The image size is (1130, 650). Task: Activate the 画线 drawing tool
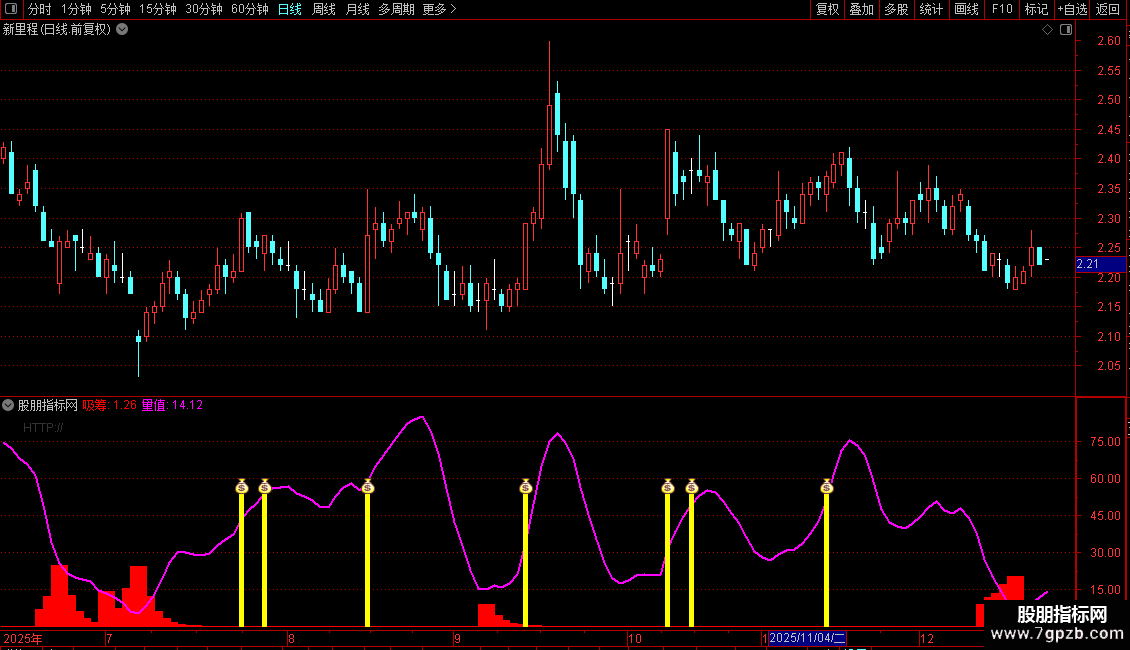pyautogui.click(x=966, y=9)
